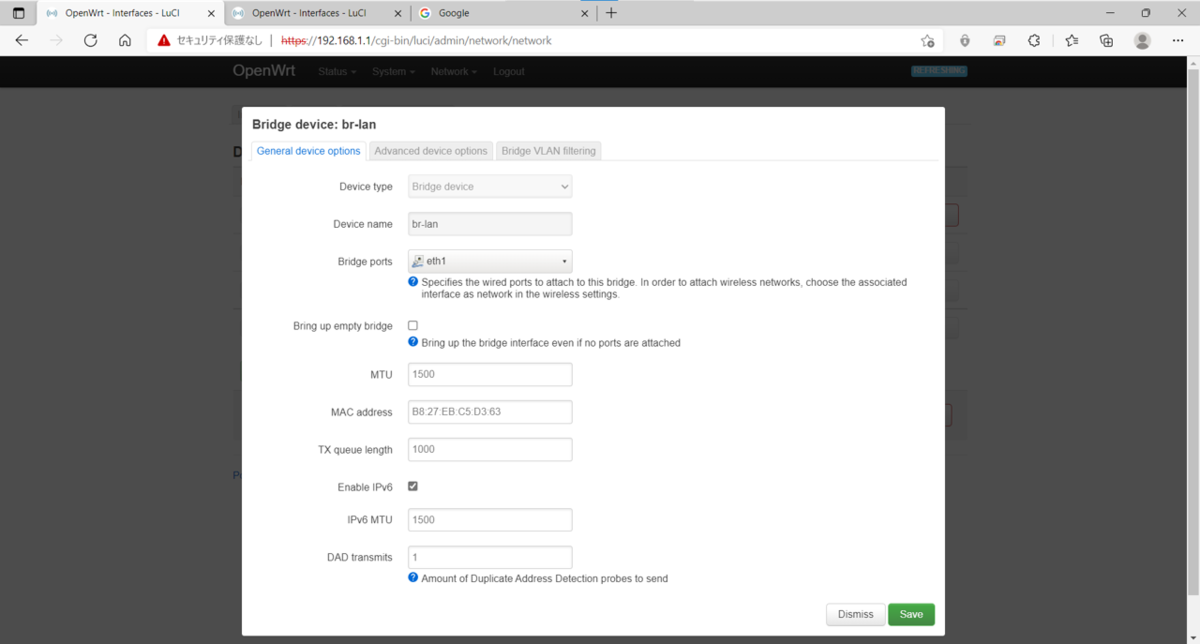The width and height of the screenshot is (1200, 644).
Task: Switch to the Google browser tab
Action: click(x=505, y=13)
